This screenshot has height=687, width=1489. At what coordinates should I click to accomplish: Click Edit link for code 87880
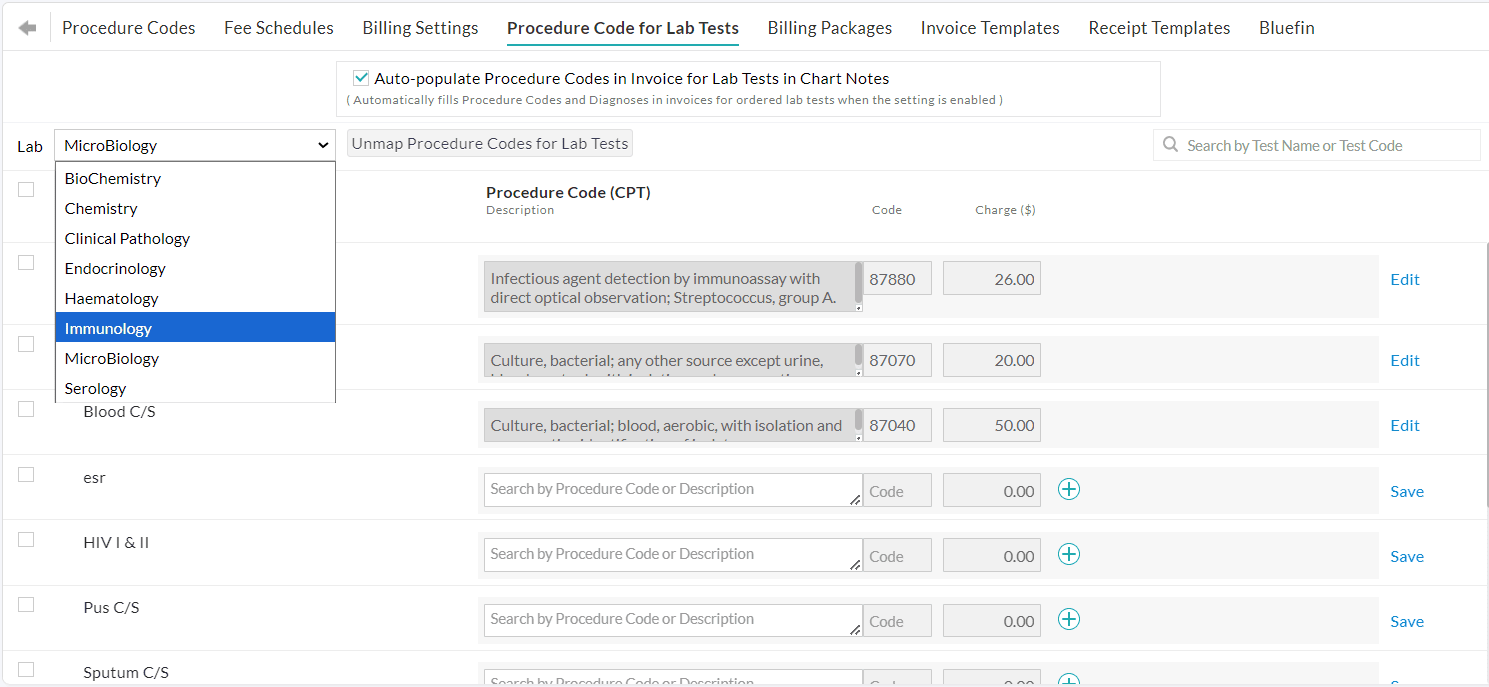(x=1405, y=280)
